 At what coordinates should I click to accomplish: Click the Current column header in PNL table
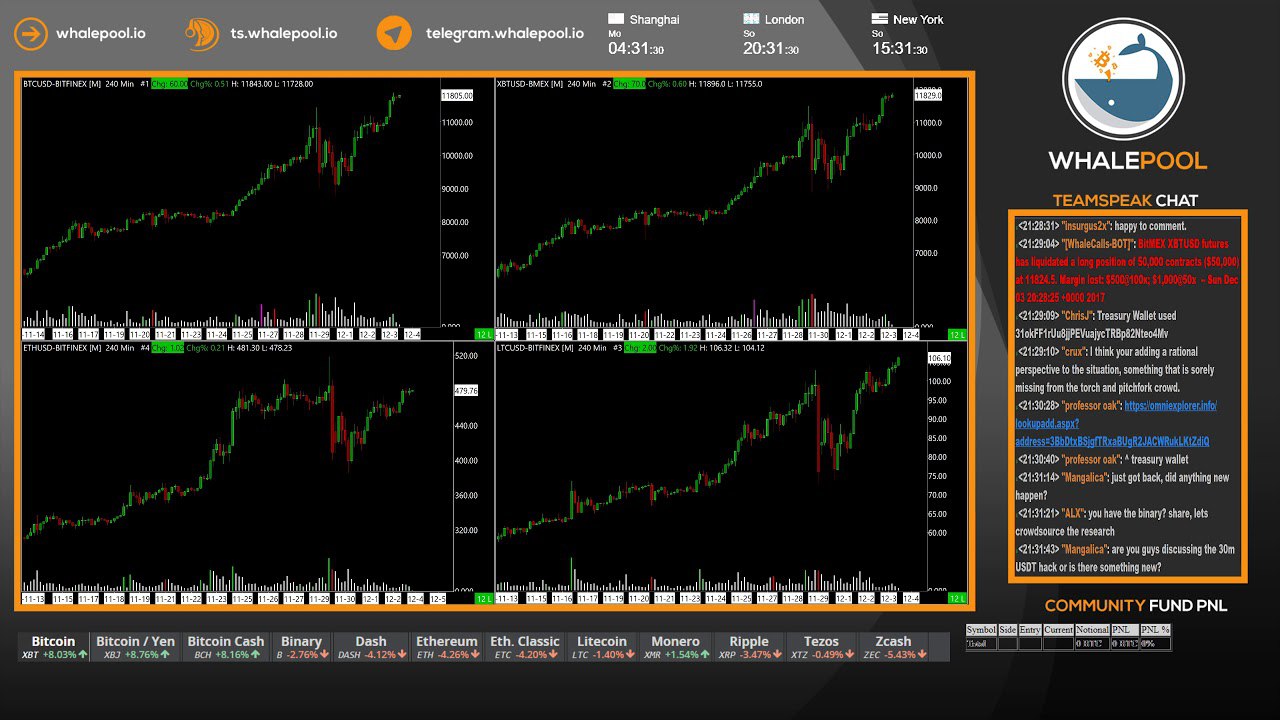1058,630
